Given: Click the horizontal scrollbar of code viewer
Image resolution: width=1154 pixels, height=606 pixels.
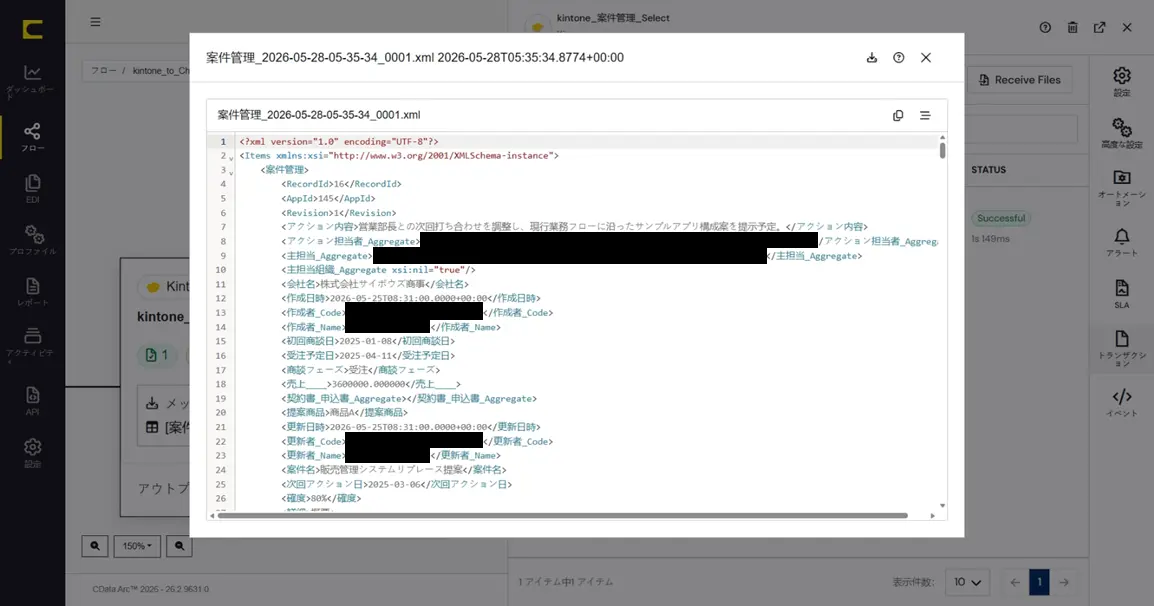Looking at the screenshot, I should coord(563,515).
